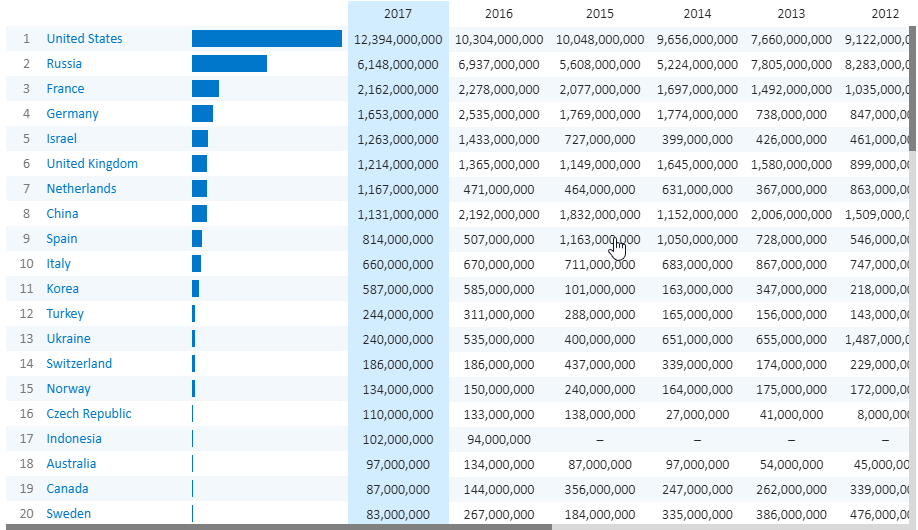The height and width of the screenshot is (530, 918).
Task: Open the China country link
Action: (62, 214)
